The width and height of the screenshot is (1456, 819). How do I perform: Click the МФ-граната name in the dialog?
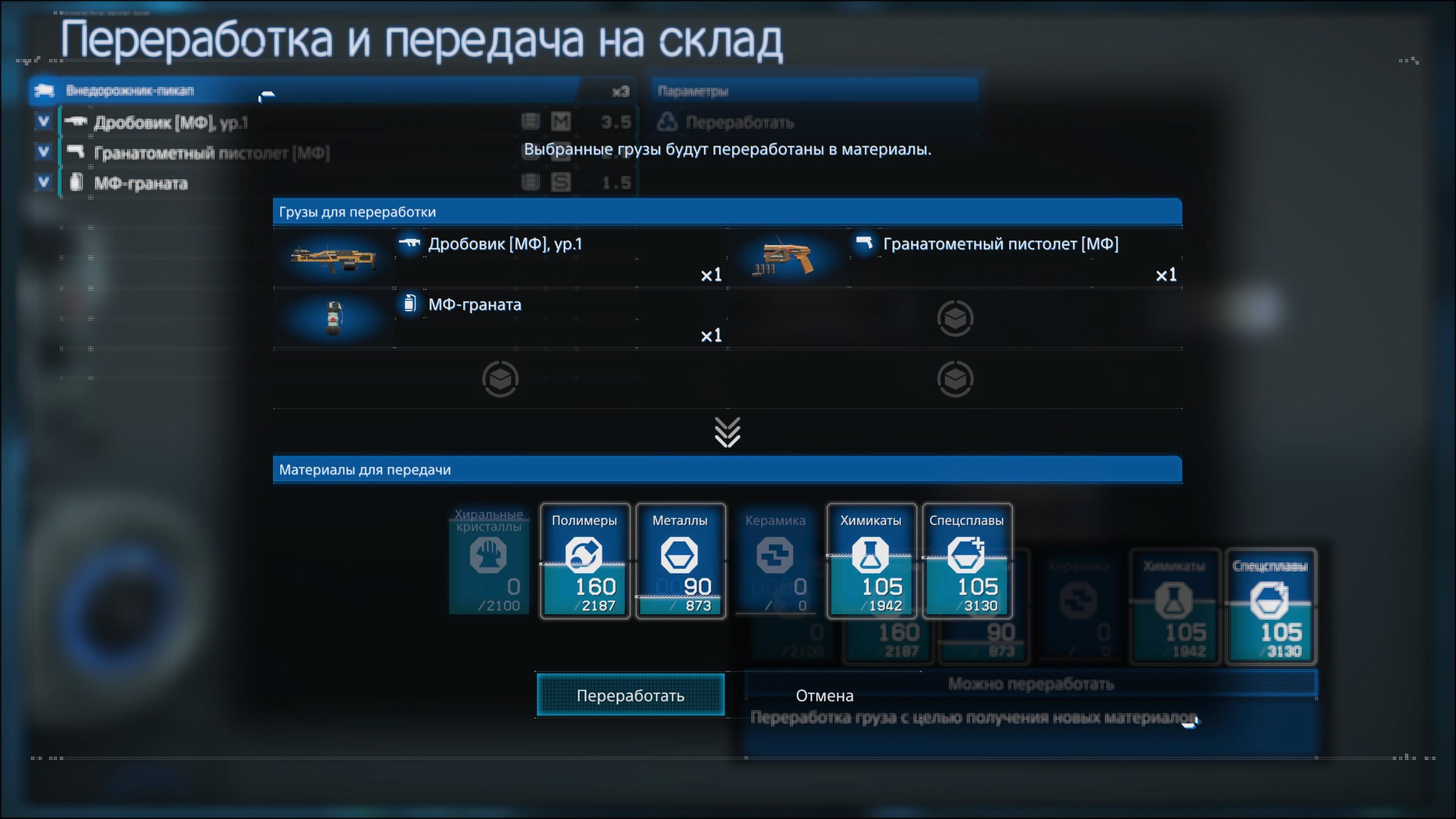click(475, 304)
